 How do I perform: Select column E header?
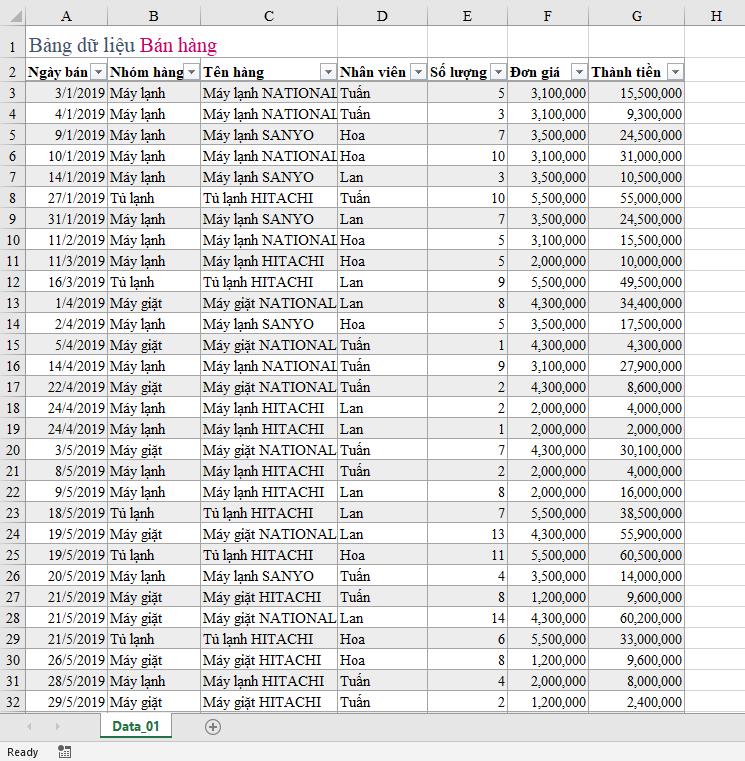(467, 17)
